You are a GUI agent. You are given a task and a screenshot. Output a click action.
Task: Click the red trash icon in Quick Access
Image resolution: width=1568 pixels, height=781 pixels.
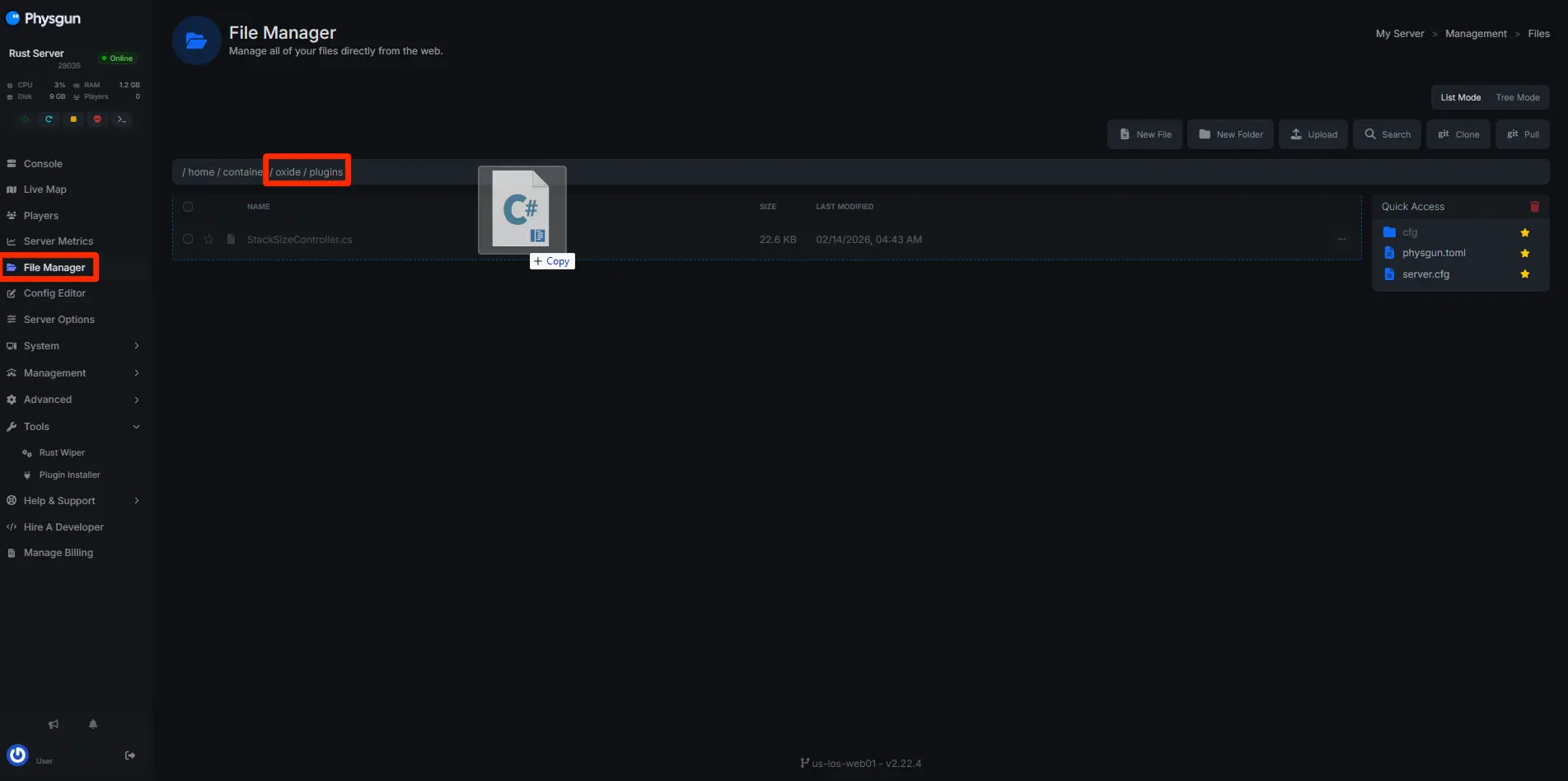tap(1534, 207)
